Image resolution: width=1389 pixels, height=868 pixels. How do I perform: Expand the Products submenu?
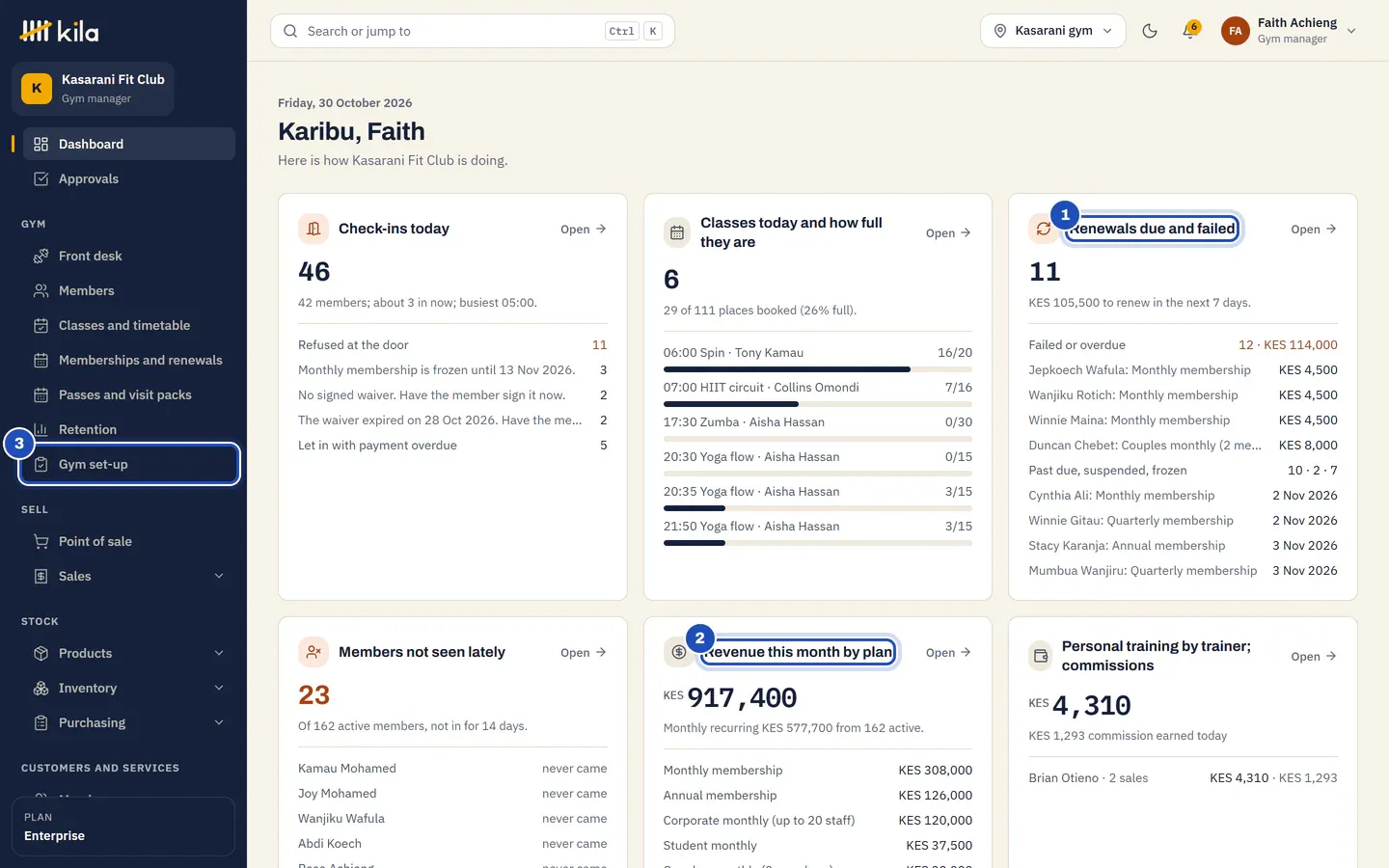coord(219,653)
